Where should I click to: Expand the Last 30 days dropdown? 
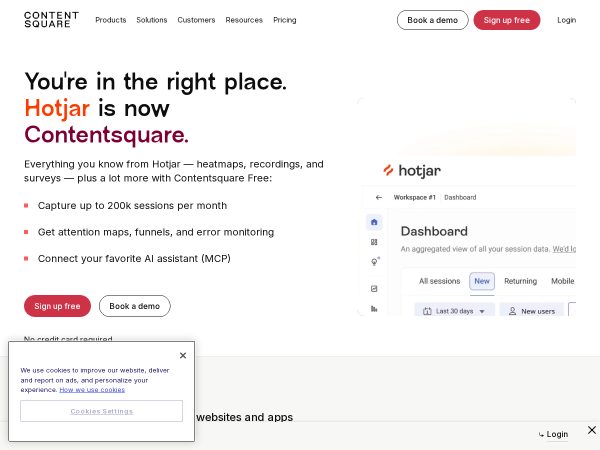click(455, 311)
